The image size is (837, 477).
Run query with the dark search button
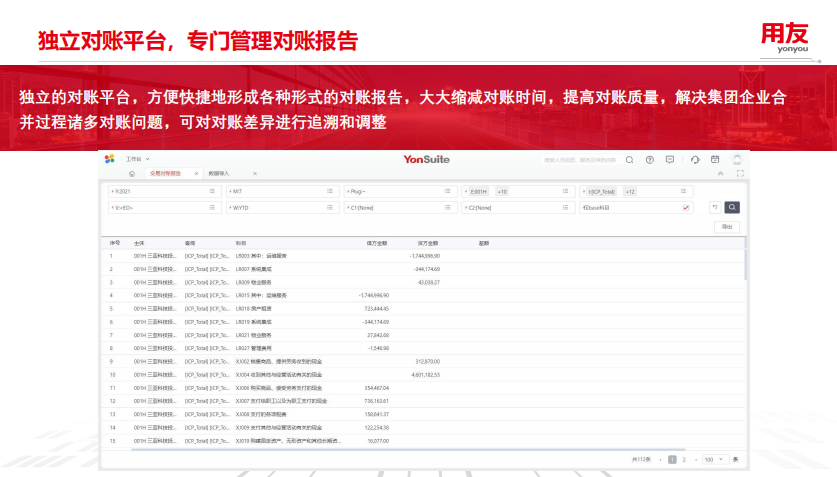[732, 207]
